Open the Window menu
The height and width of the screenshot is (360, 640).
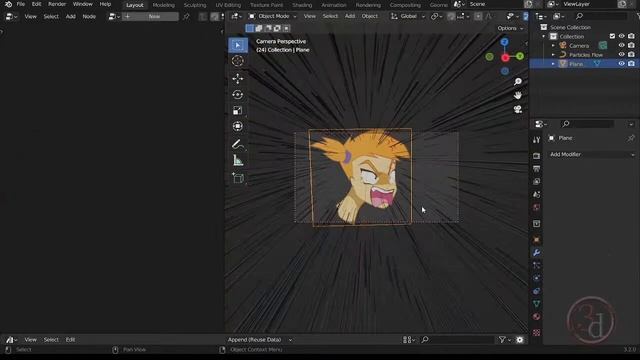(82, 4)
